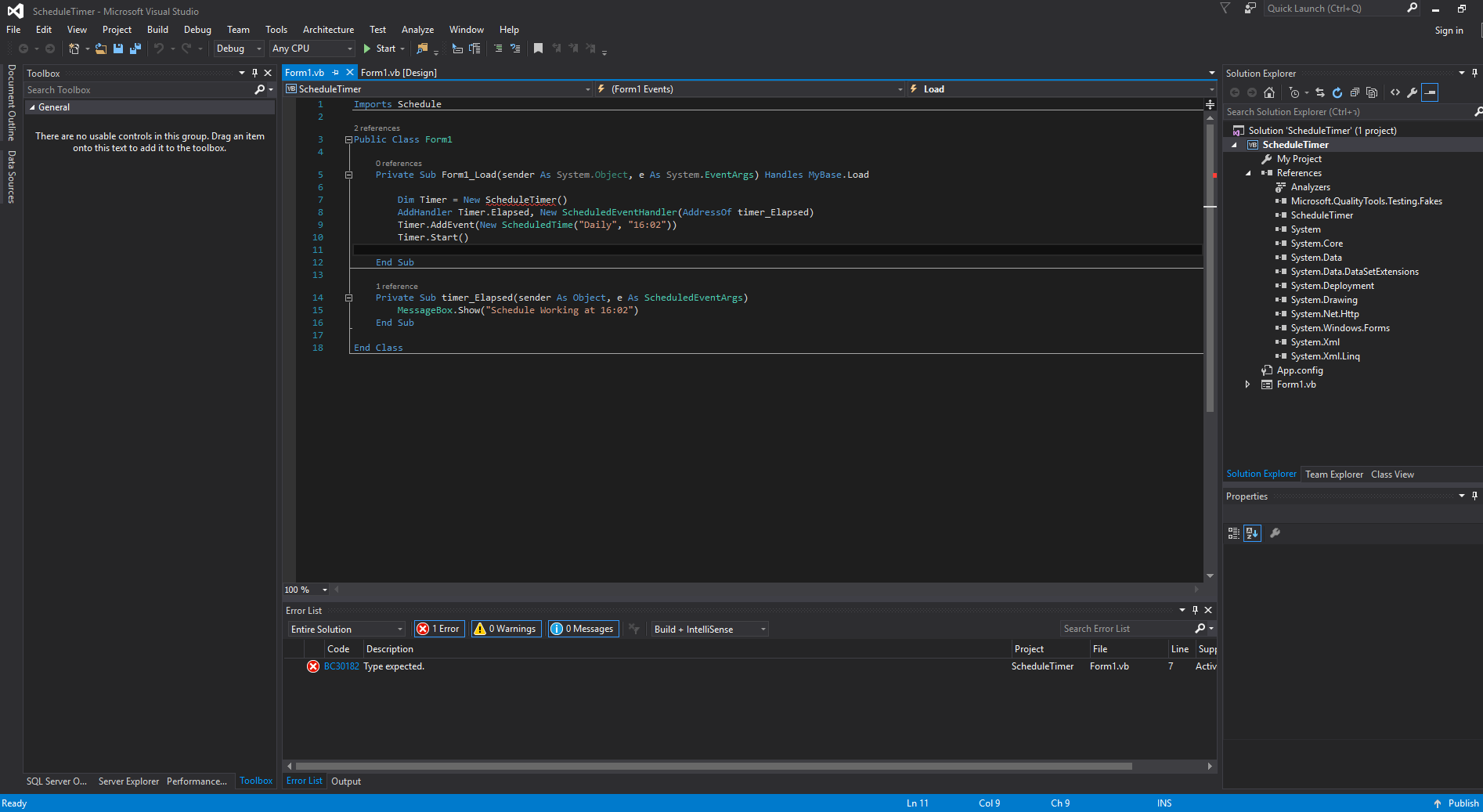
Task: Click the New Project toolbar icon
Action: pyautogui.click(x=74, y=49)
